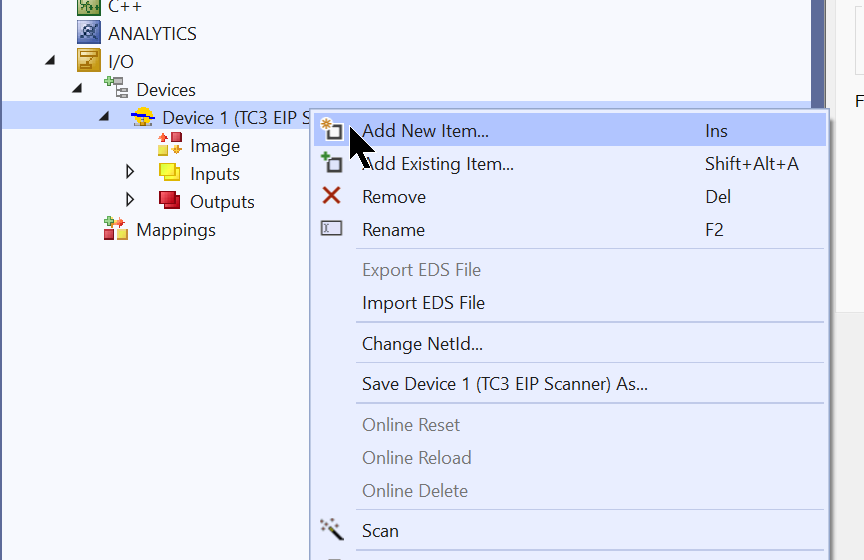
Task: Click the Mappings icon
Action: click(x=116, y=229)
